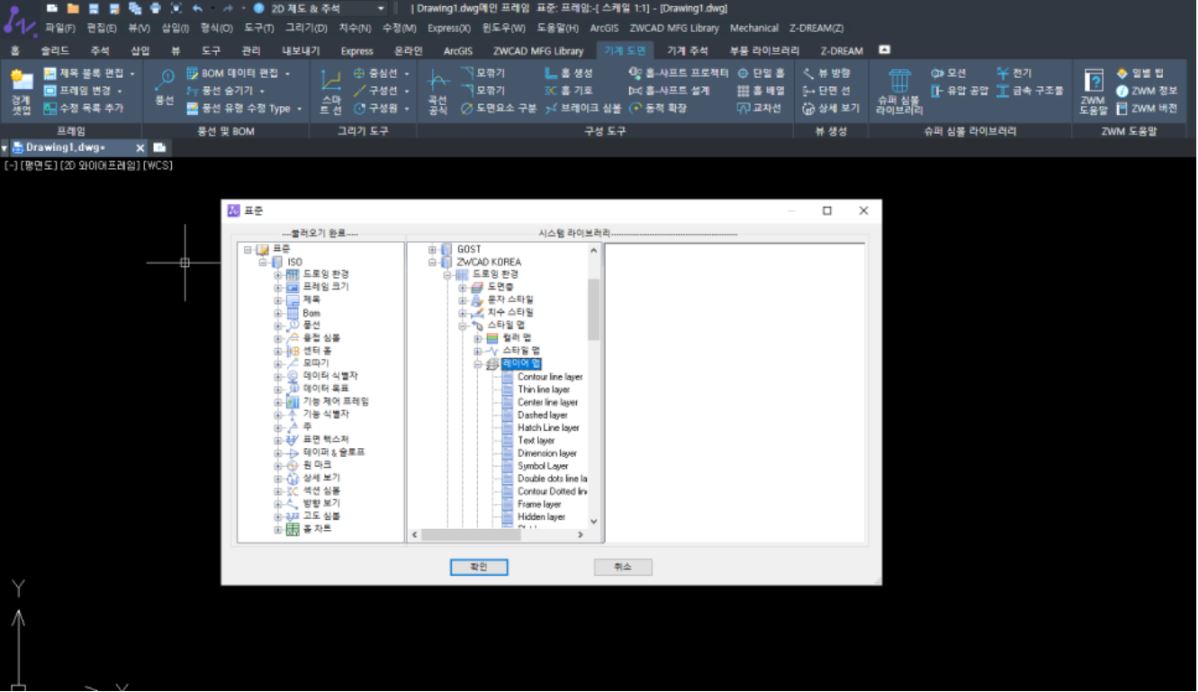Select the Contour line layer item

[550, 377]
